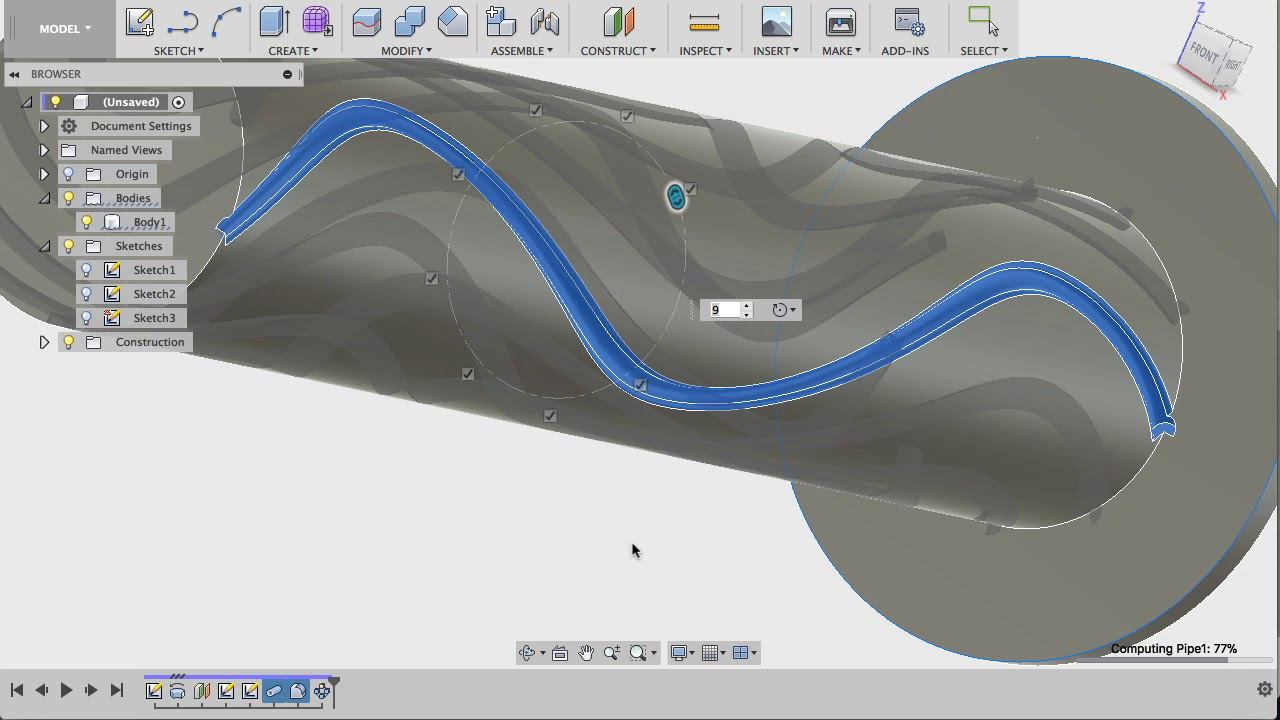Viewport: 1280px width, 720px height.
Task: Click the Grid and Snaps icon
Action: (710, 653)
